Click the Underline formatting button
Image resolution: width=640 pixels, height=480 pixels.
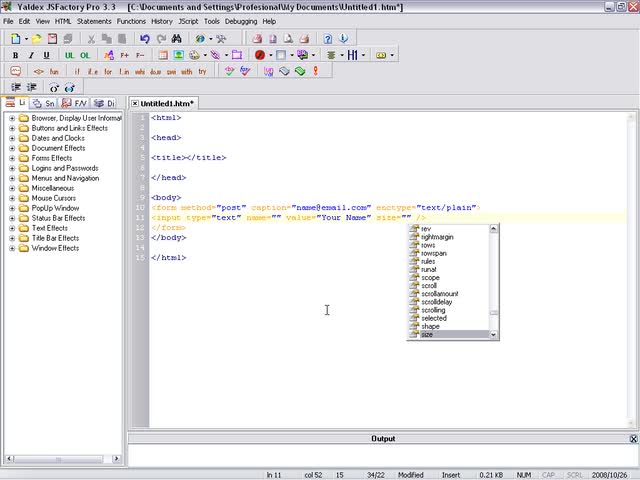pyautogui.click(x=46, y=56)
